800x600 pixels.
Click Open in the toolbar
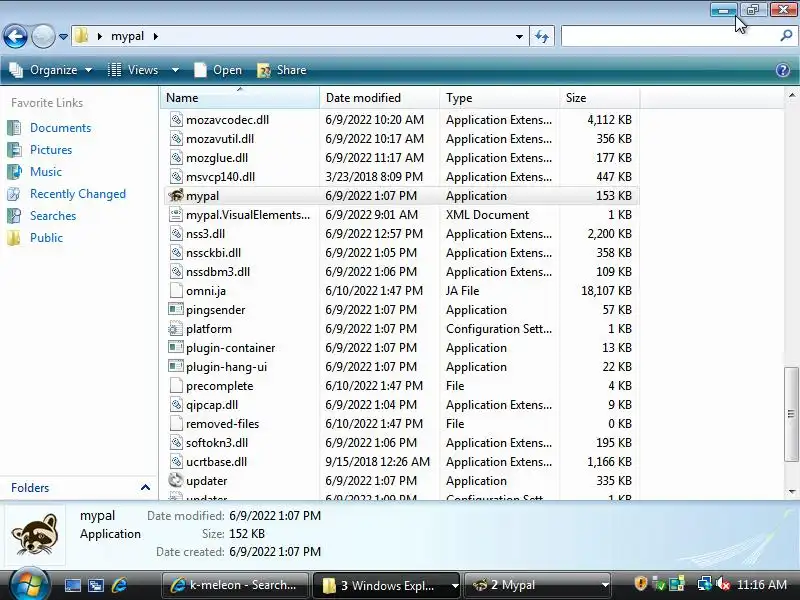click(218, 70)
